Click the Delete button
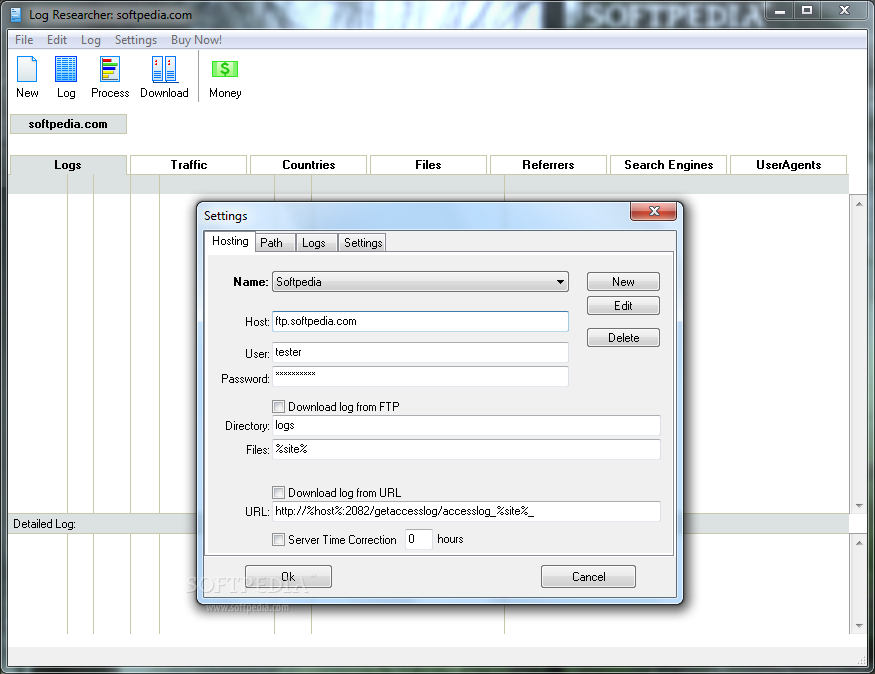Screen dimensions: 875x674 coord(623,338)
